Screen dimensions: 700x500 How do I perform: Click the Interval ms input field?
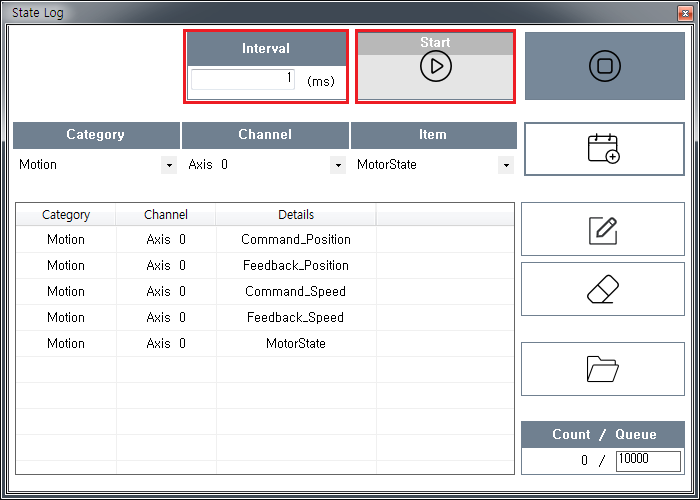[x=242, y=79]
